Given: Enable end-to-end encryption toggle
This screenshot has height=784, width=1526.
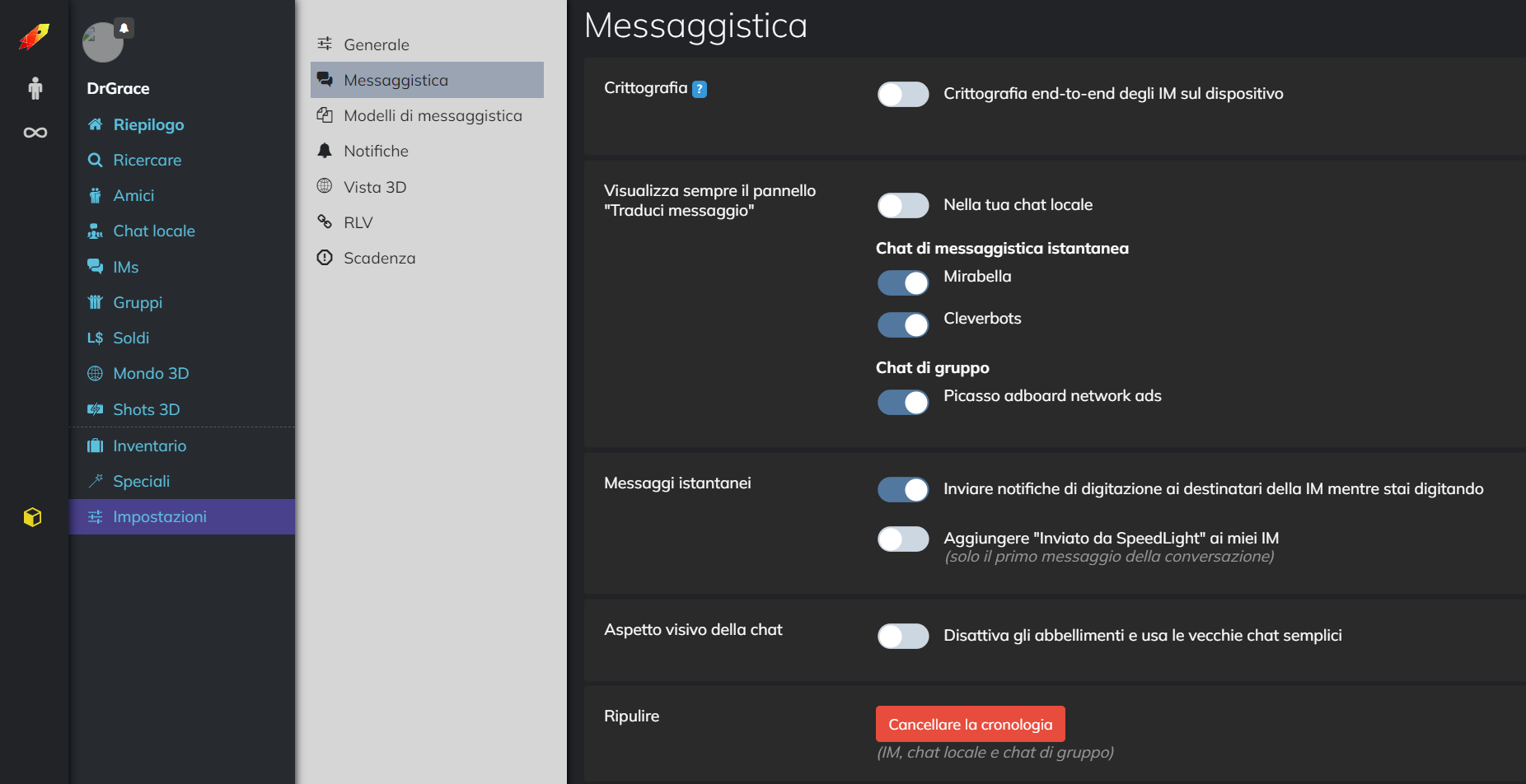Looking at the screenshot, I should [903, 95].
